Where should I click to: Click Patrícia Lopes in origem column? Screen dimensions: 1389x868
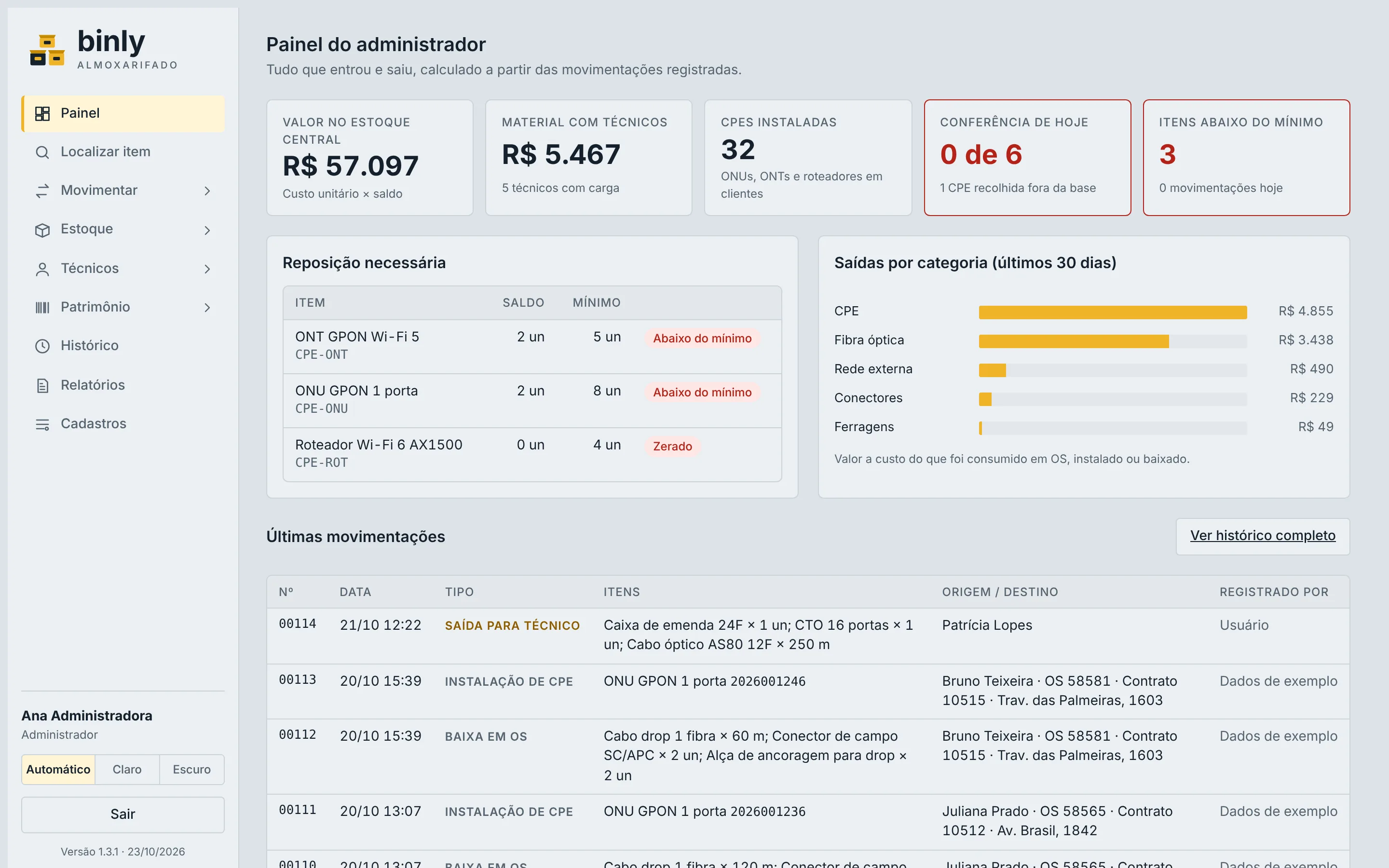click(x=987, y=624)
